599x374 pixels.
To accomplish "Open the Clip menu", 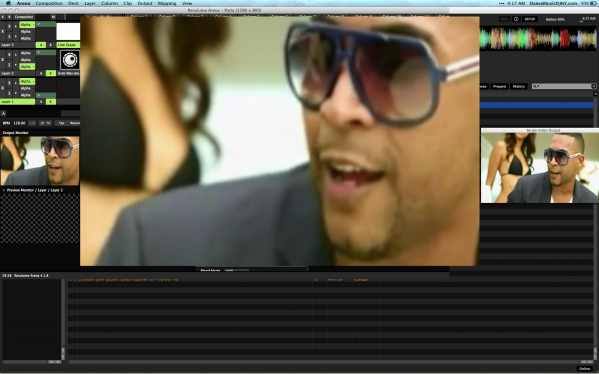I will coord(128,3).
